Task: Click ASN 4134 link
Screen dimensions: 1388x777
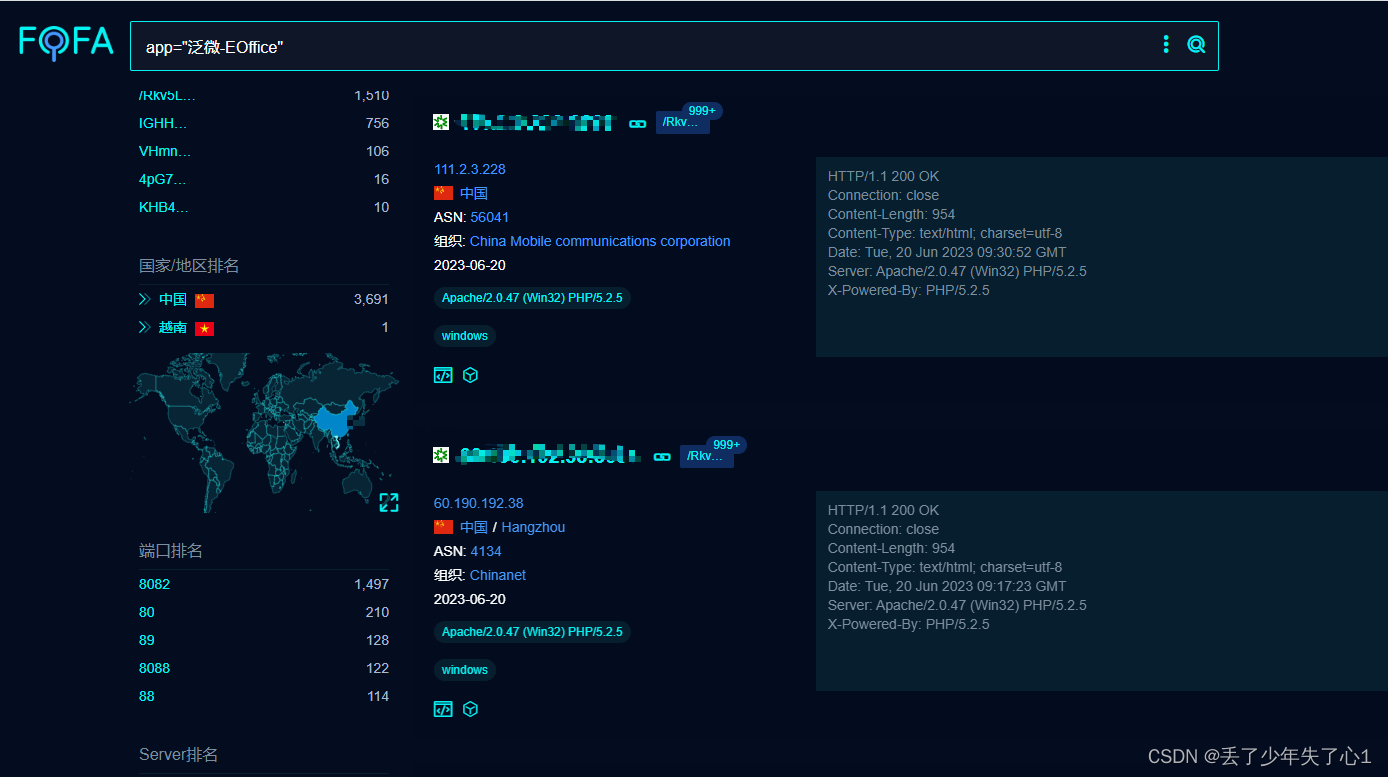Action: coord(486,551)
